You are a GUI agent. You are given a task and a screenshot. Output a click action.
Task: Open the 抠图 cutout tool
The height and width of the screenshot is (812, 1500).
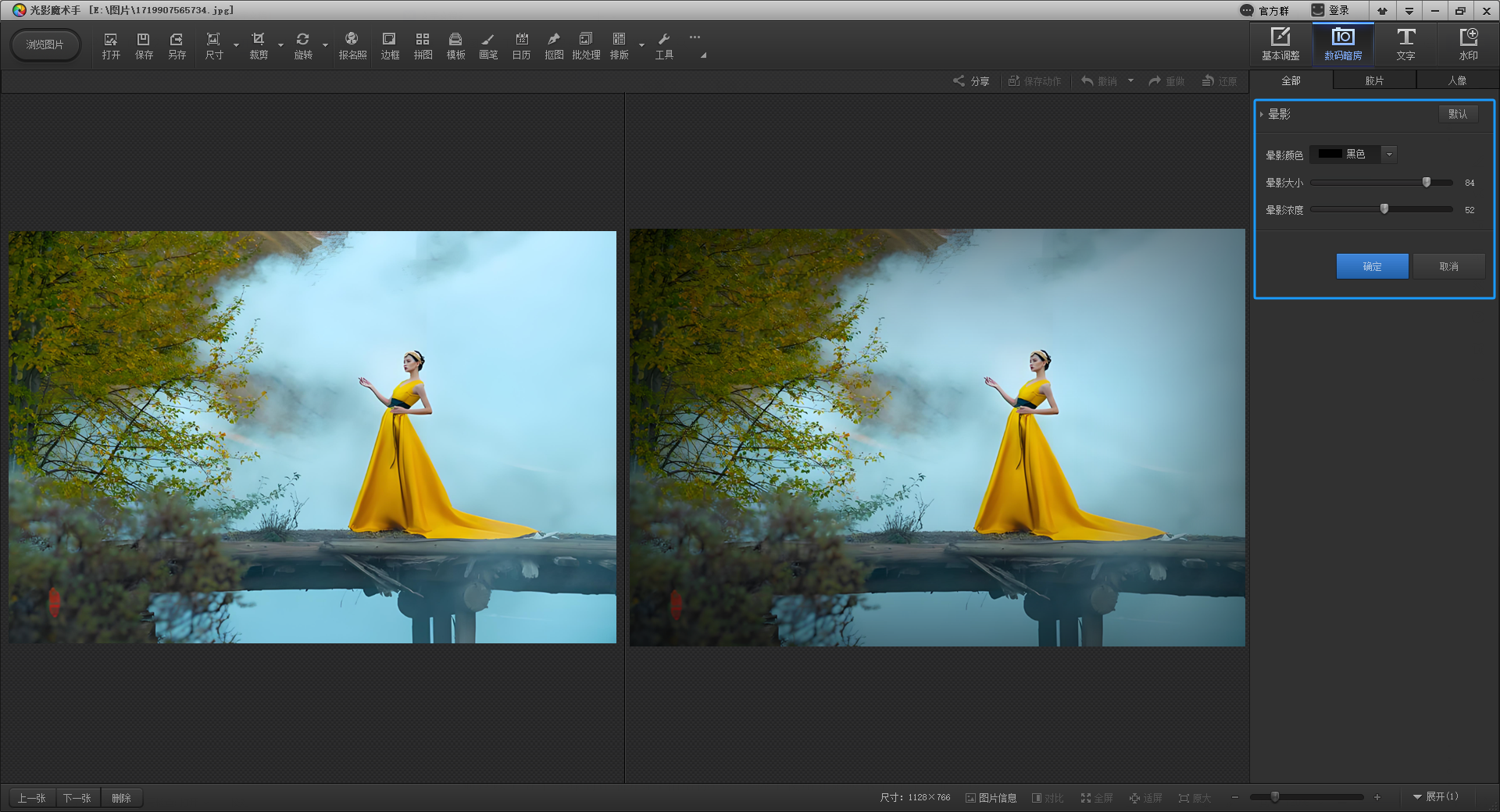coord(554,45)
